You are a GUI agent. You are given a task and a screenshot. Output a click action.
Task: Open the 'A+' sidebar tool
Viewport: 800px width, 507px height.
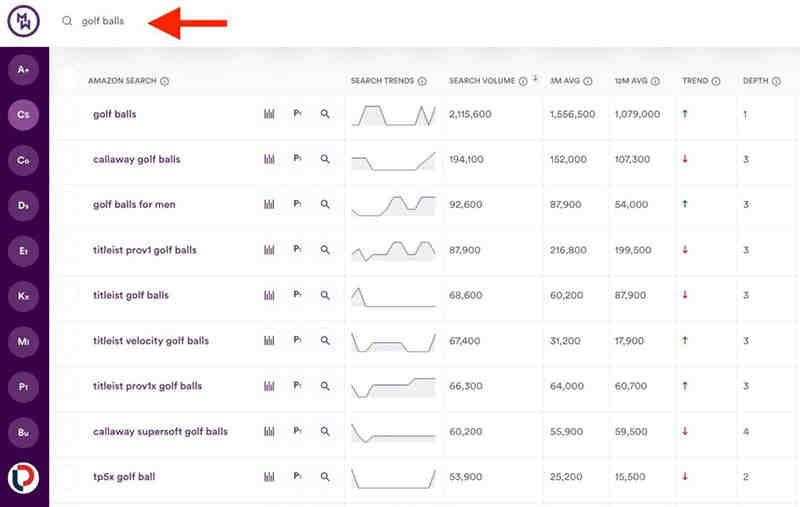pos(23,69)
